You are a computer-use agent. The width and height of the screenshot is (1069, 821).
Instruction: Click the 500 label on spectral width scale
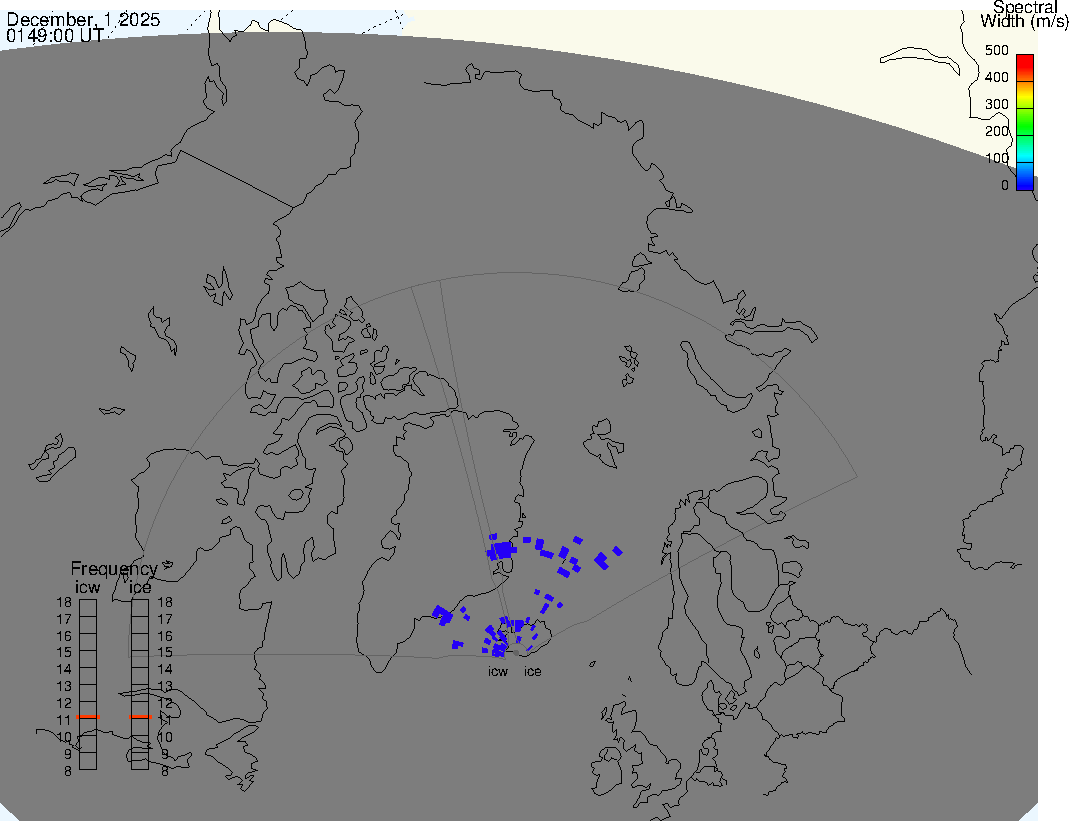point(997,50)
